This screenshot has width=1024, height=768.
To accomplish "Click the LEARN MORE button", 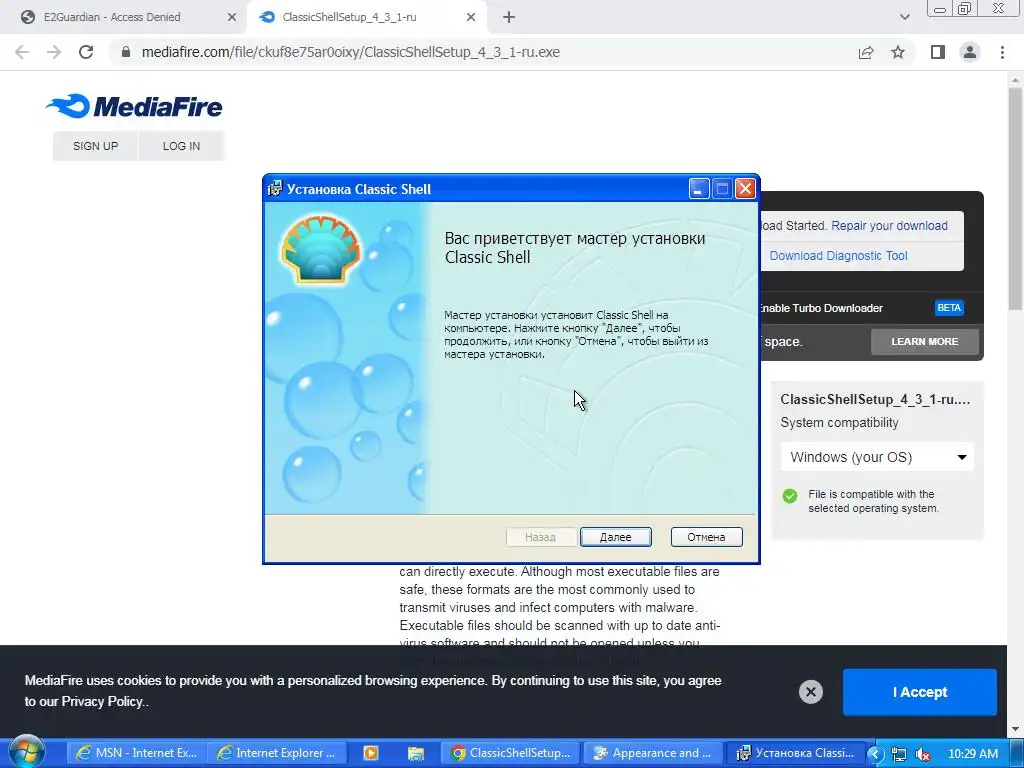I will [925, 342].
